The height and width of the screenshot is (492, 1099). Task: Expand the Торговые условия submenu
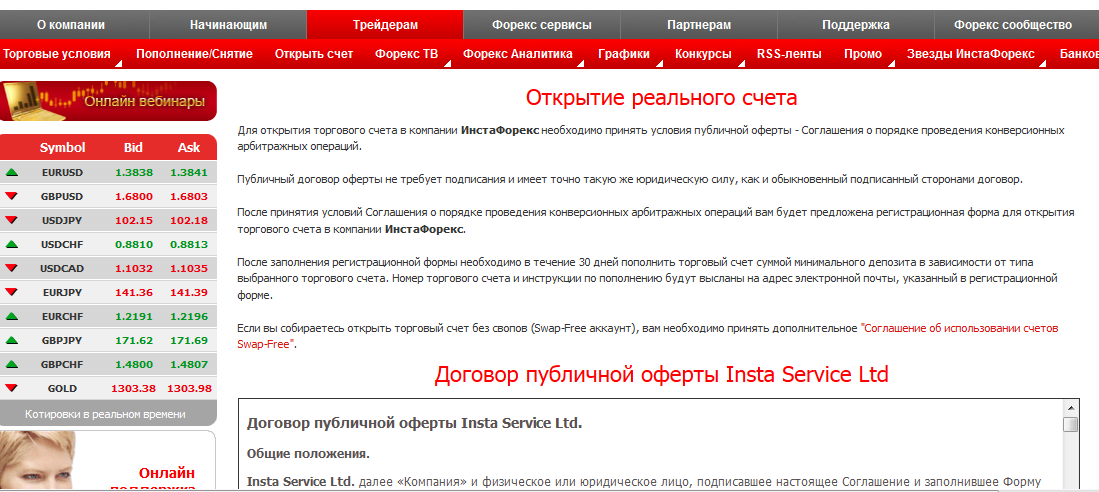(57, 54)
